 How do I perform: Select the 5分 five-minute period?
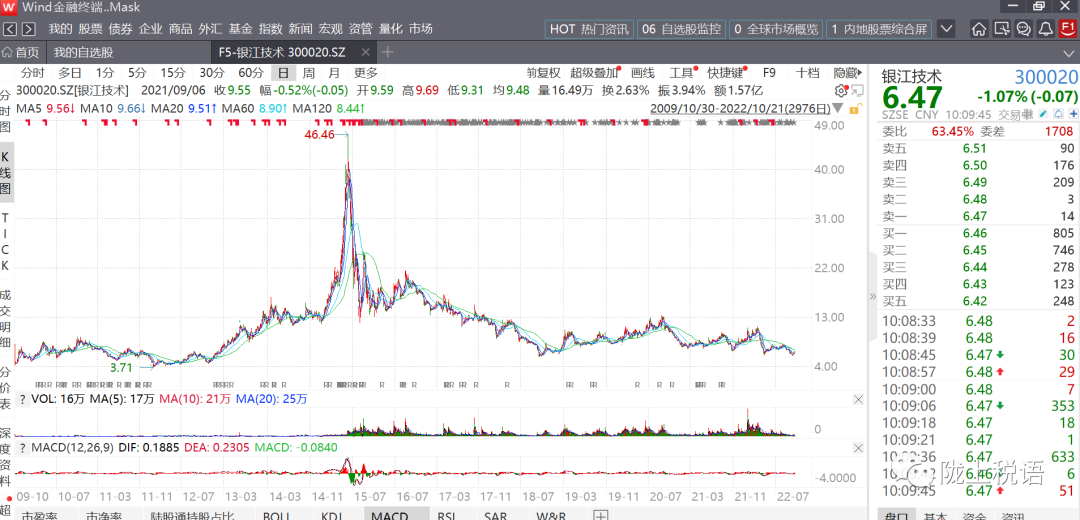pos(137,73)
